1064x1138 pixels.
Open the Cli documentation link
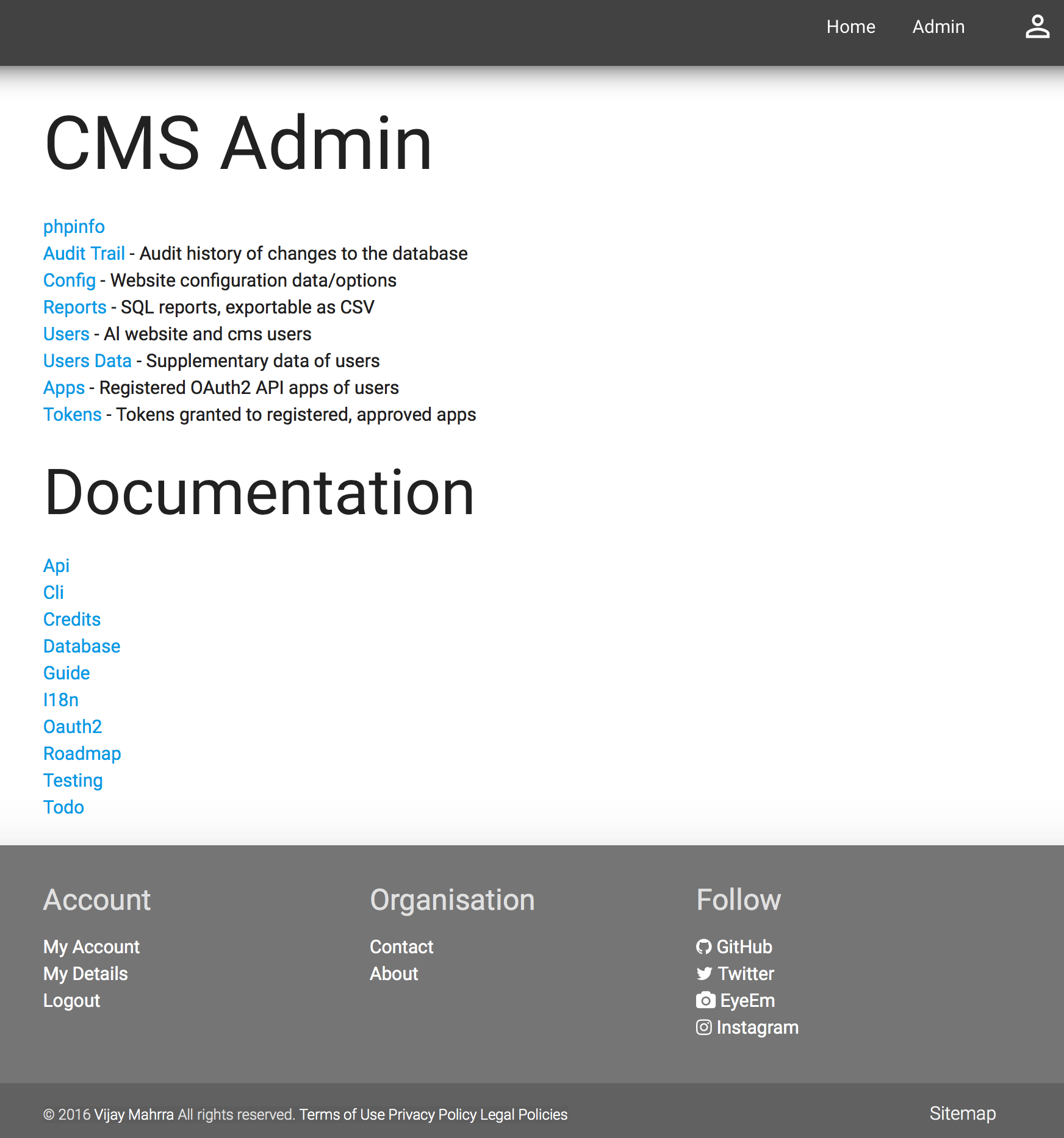click(x=54, y=592)
